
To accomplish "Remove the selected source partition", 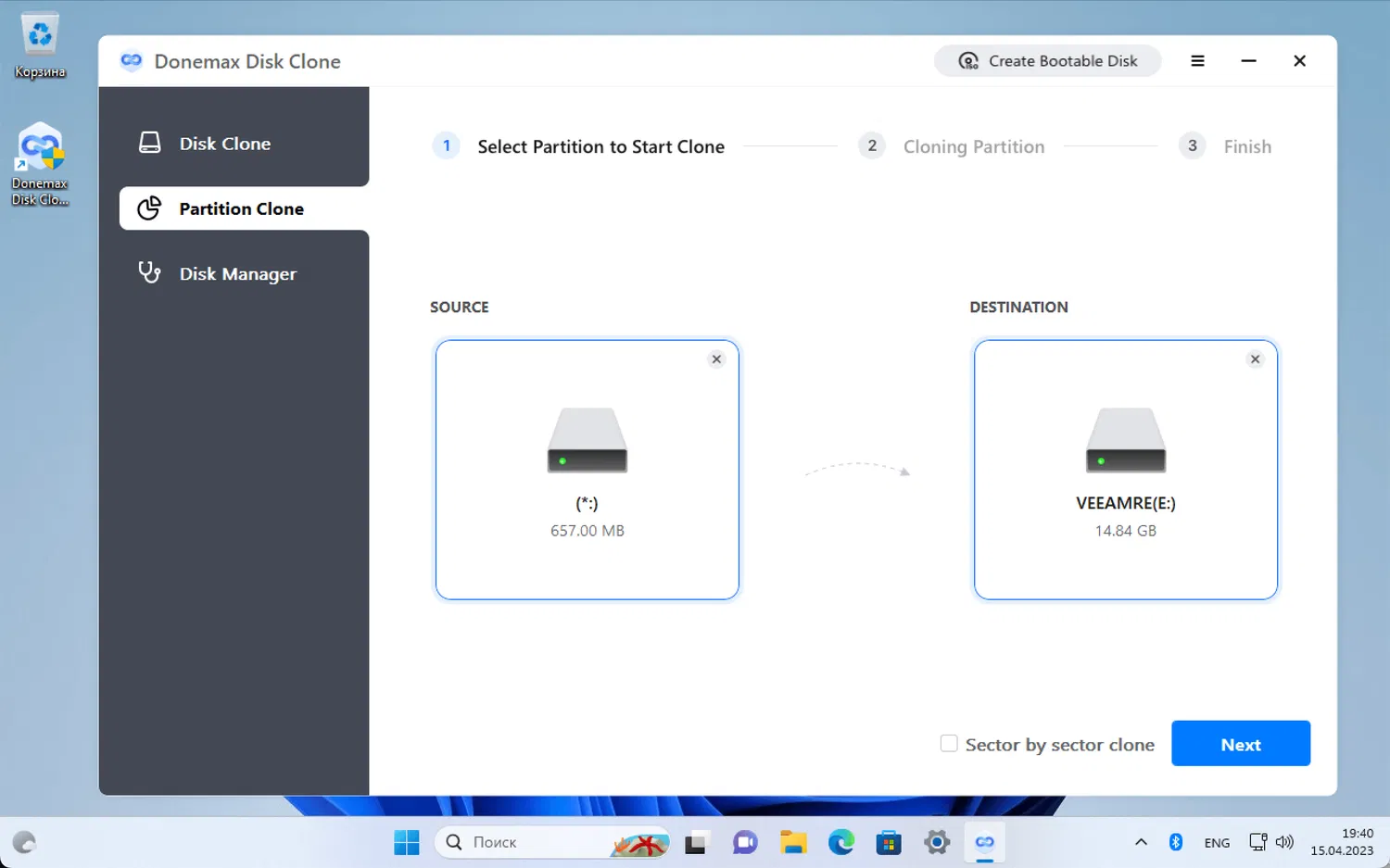I will tap(715, 359).
